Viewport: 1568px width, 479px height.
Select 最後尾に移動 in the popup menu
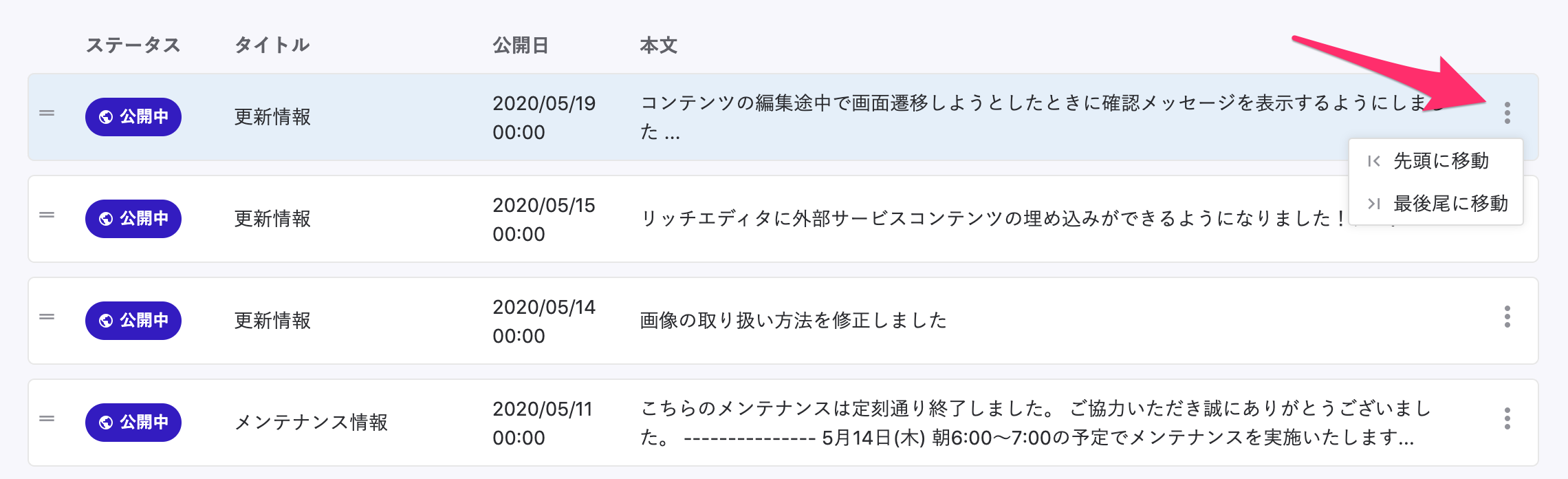click(1450, 204)
